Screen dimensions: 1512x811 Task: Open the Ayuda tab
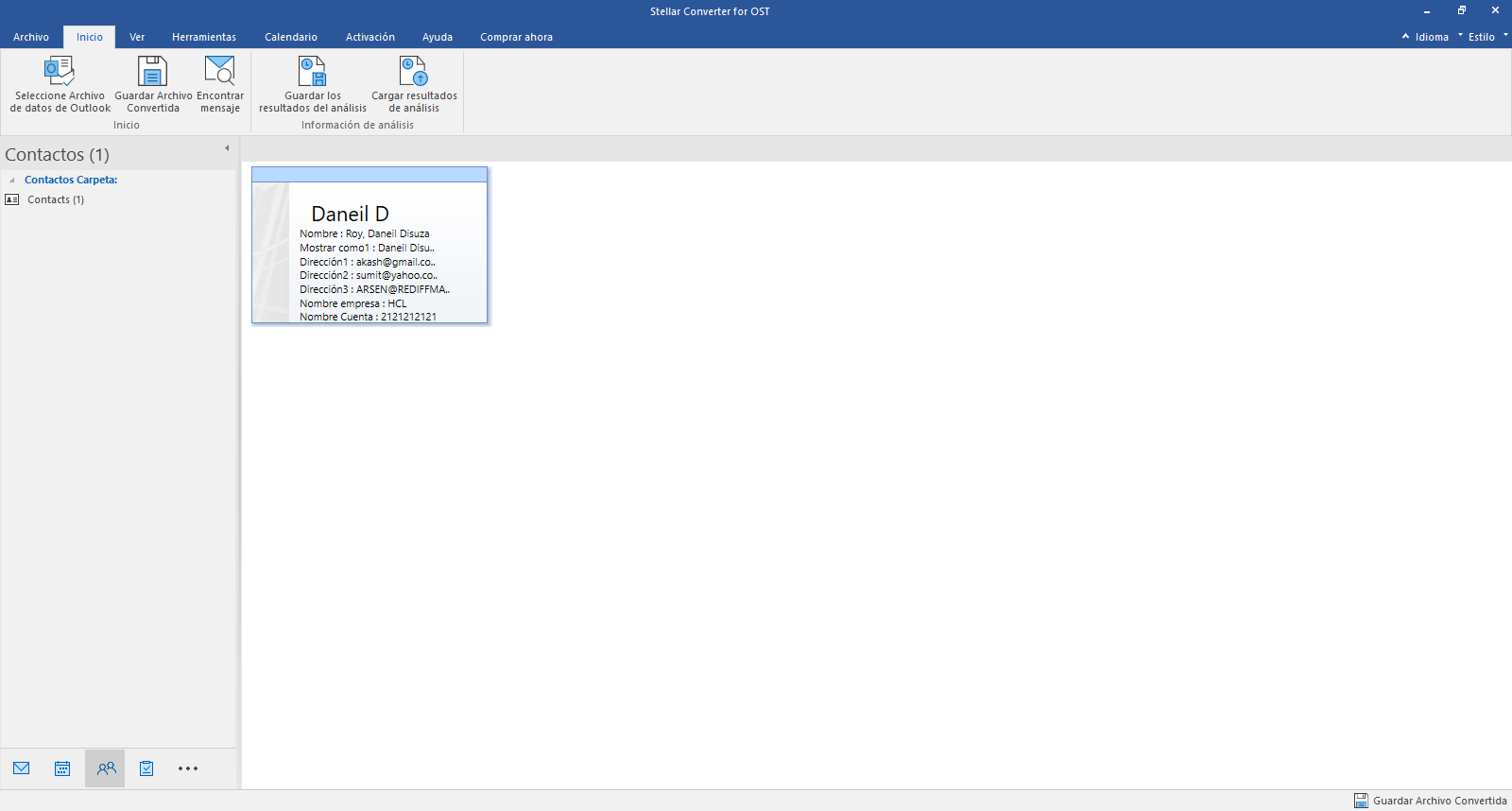438,37
